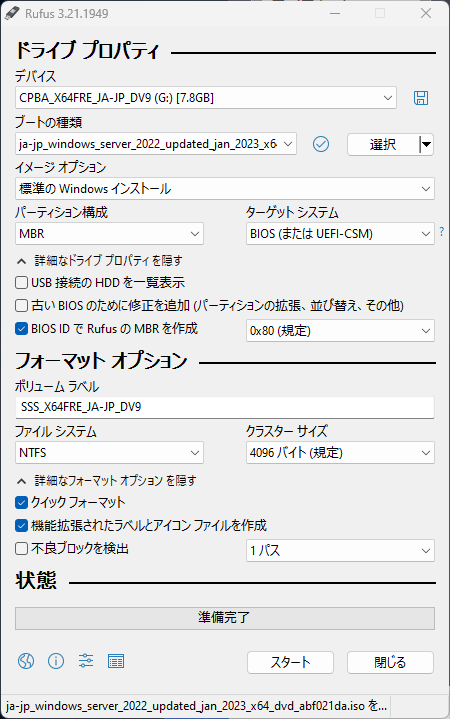The width and height of the screenshot is (450, 719).
Task: Open application settings sliders icon
Action: [x=86, y=661]
